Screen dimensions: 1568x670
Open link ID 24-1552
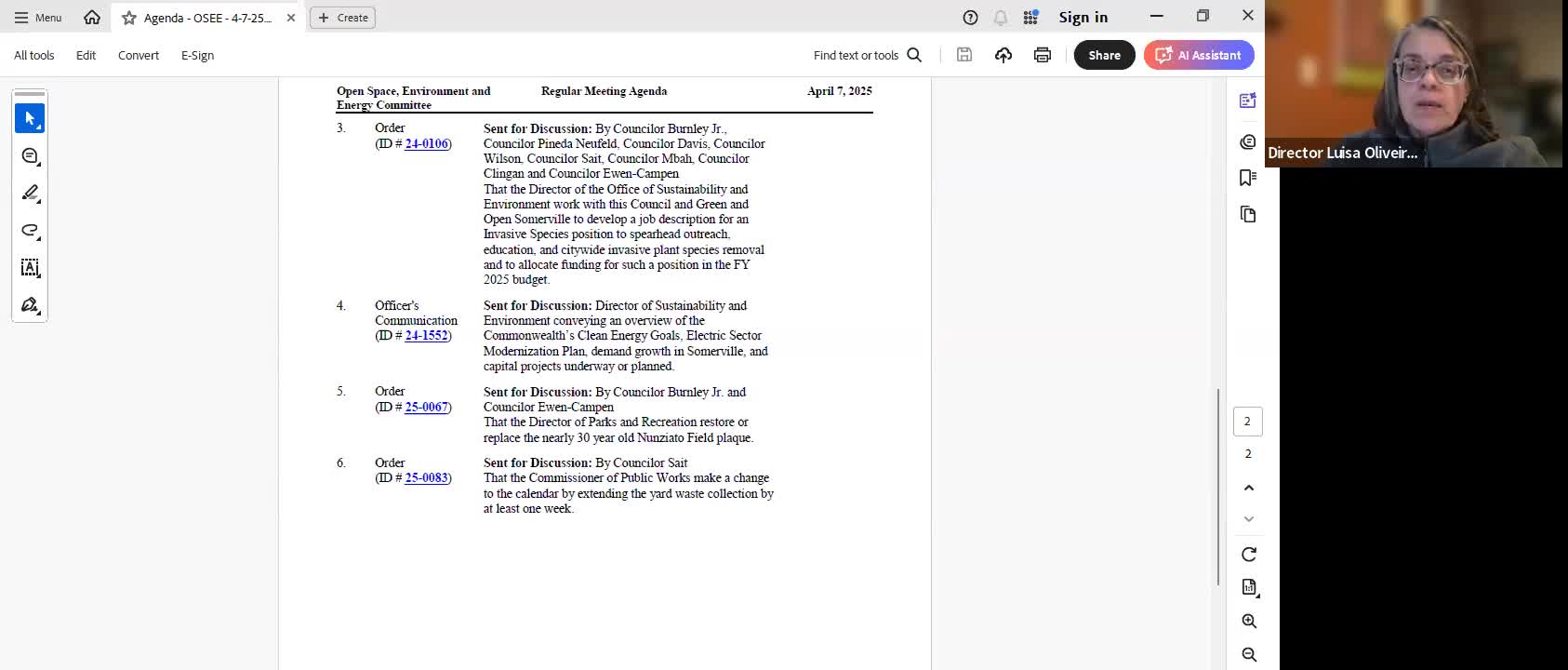(x=427, y=335)
